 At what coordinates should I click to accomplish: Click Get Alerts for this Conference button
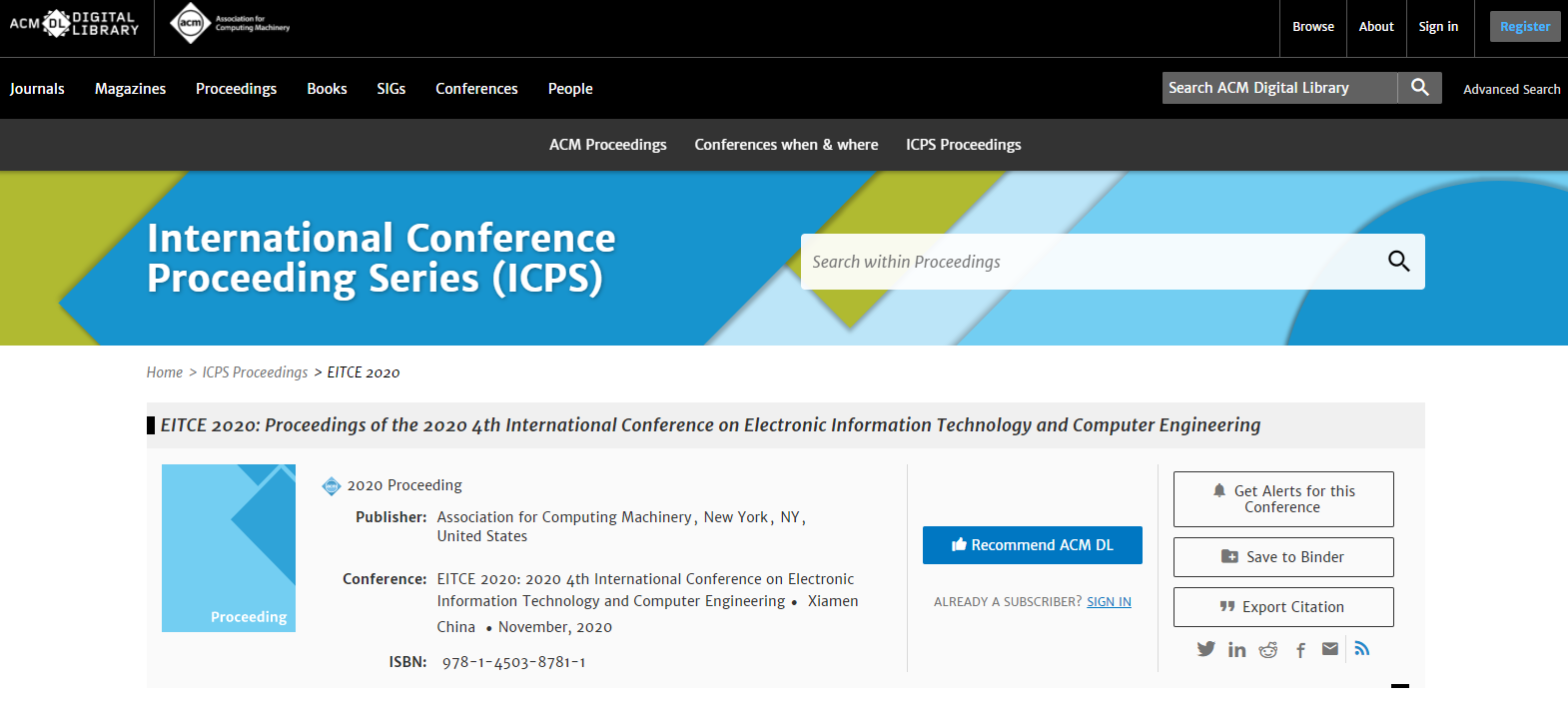(1283, 499)
